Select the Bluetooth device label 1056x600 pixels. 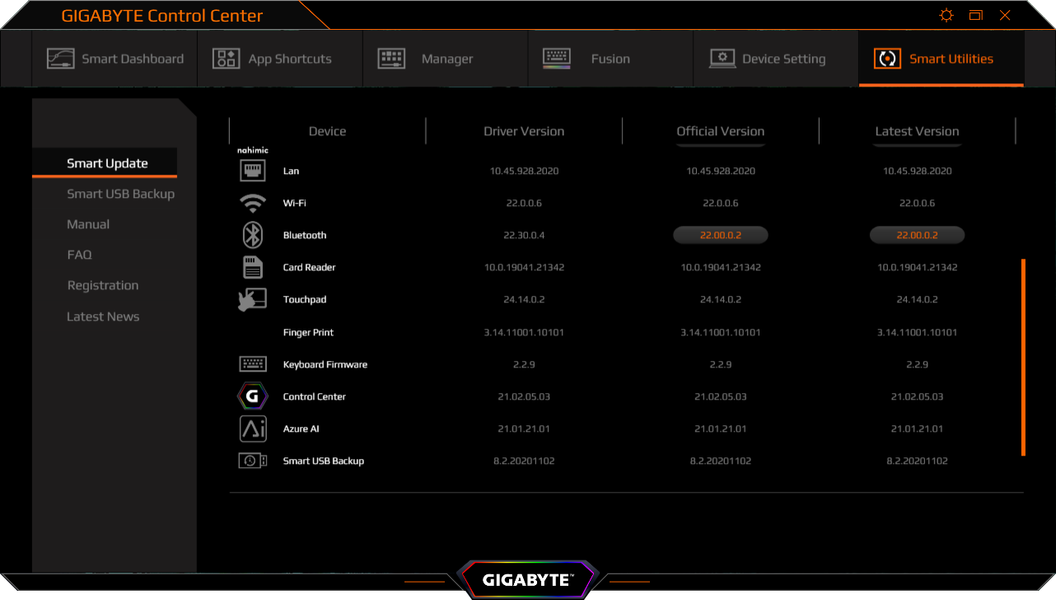304,235
